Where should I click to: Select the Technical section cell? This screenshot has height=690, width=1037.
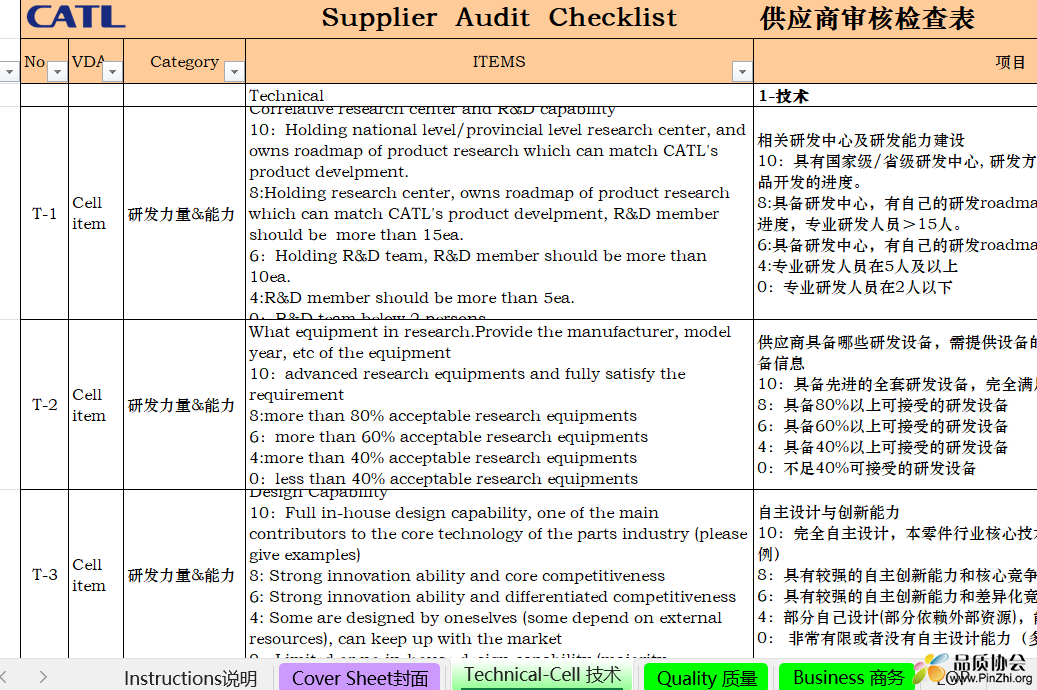(499, 95)
